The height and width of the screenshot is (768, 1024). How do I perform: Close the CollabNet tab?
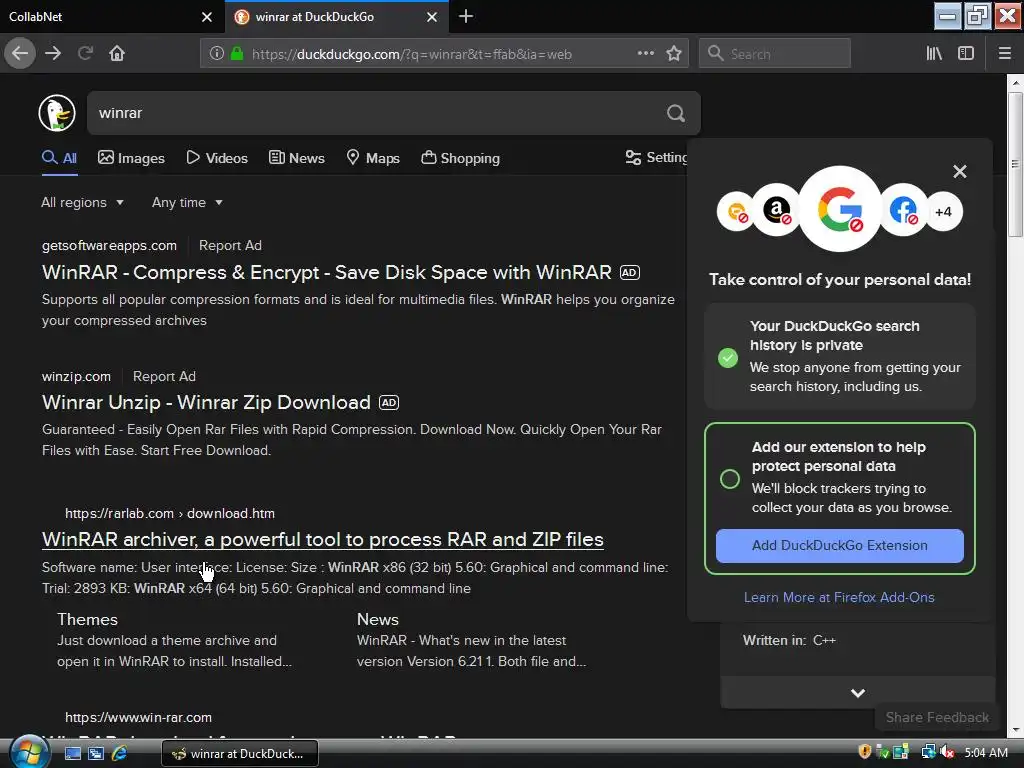click(207, 17)
